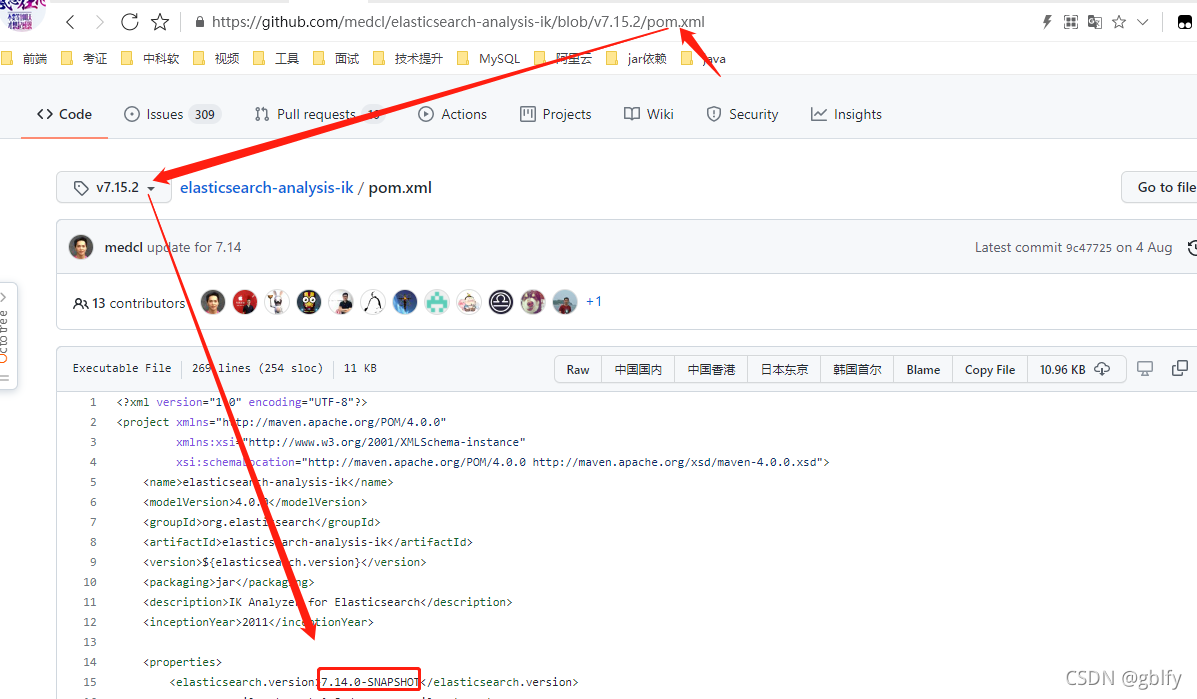Copy raw contents with the copy icon
The width and height of the screenshot is (1197, 699).
pos(1180,369)
